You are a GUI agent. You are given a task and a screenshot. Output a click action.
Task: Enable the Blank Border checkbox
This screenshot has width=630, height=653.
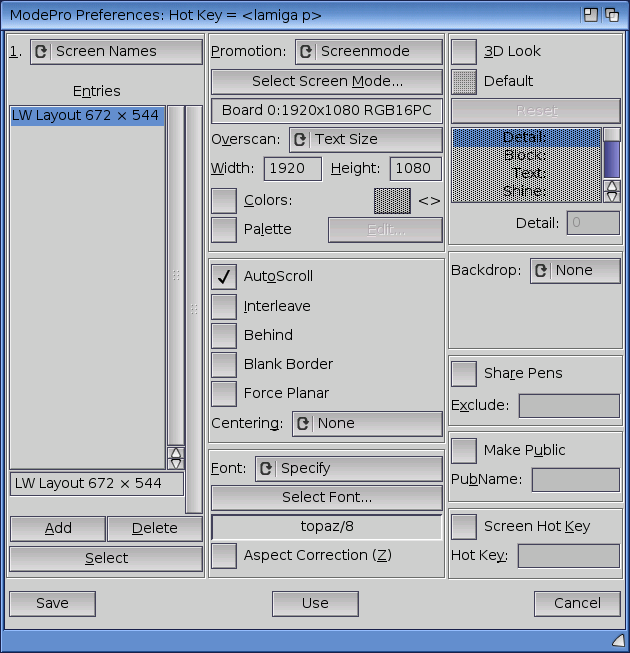(x=224, y=365)
